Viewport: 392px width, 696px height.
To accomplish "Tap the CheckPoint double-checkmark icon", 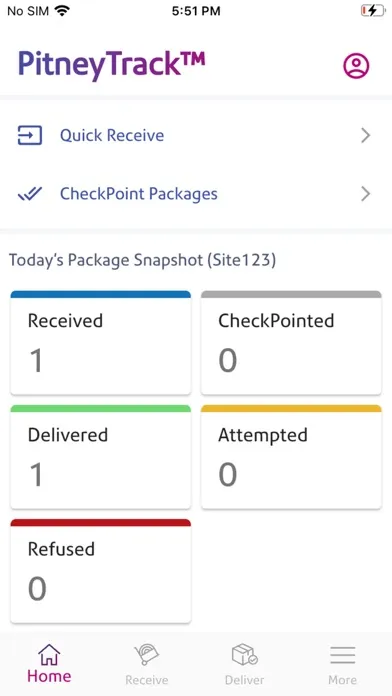I will click(30, 194).
